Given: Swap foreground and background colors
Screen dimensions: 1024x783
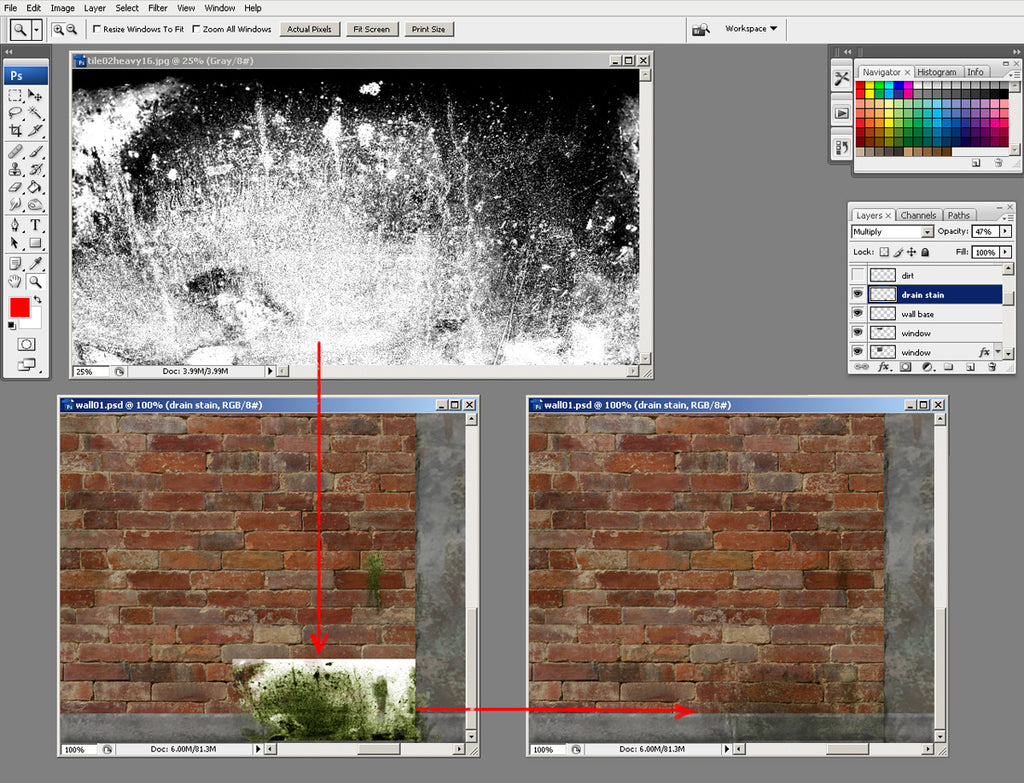Looking at the screenshot, I should pyautogui.click(x=37, y=299).
